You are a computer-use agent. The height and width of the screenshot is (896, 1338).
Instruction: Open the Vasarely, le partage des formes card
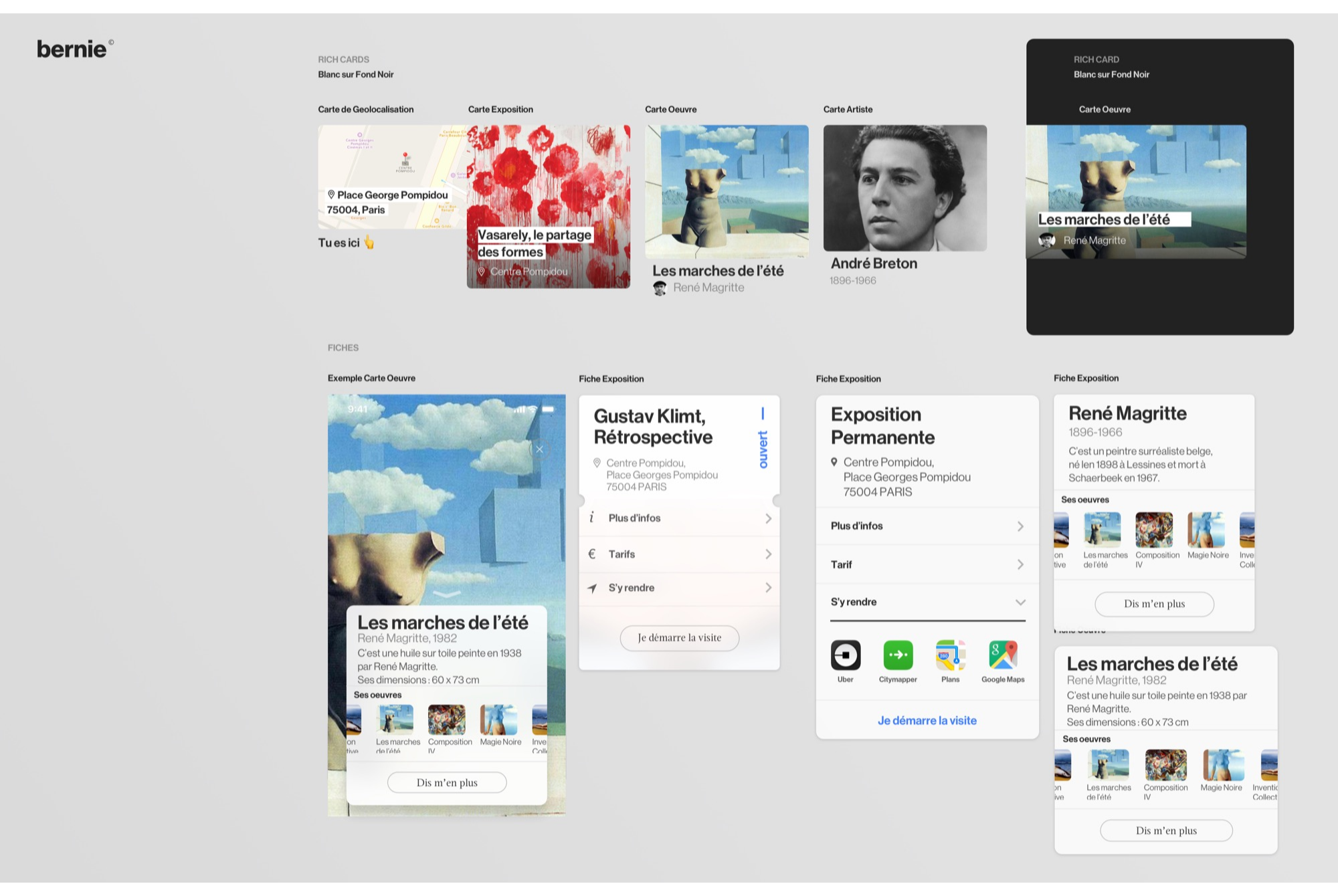[549, 207]
